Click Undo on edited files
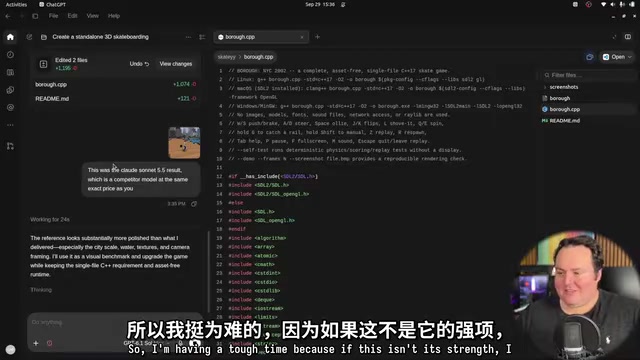Image resolution: width=640 pixels, height=360 pixels. pos(139,64)
